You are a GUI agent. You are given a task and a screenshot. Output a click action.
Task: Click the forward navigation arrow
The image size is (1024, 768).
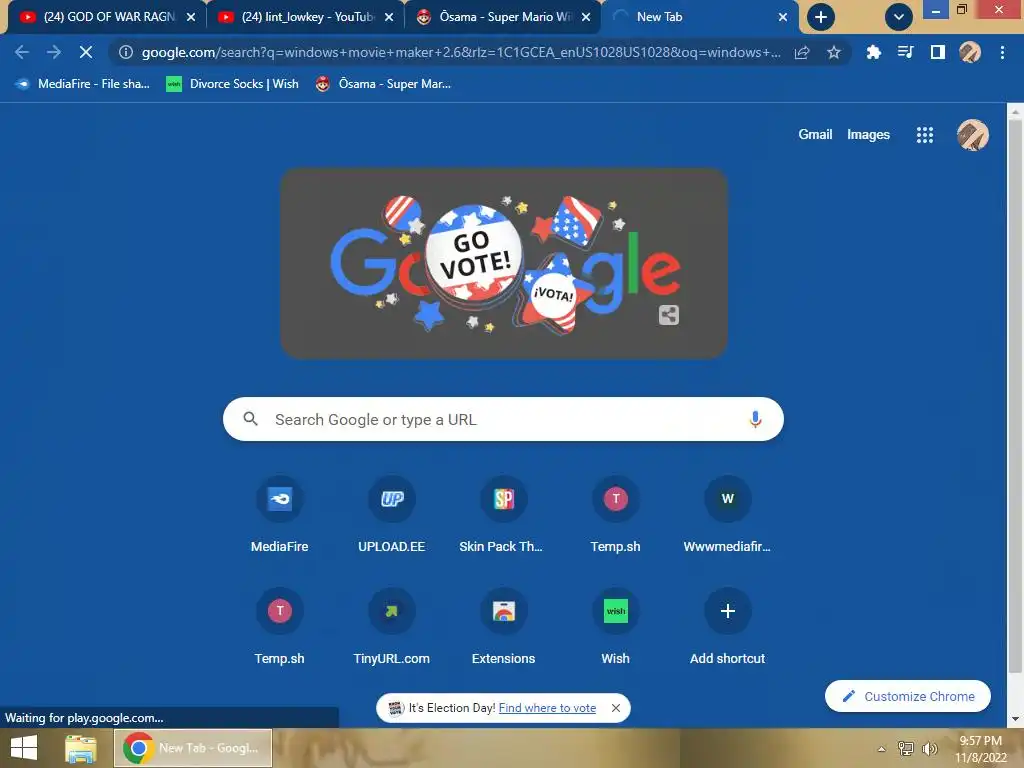[x=54, y=52]
